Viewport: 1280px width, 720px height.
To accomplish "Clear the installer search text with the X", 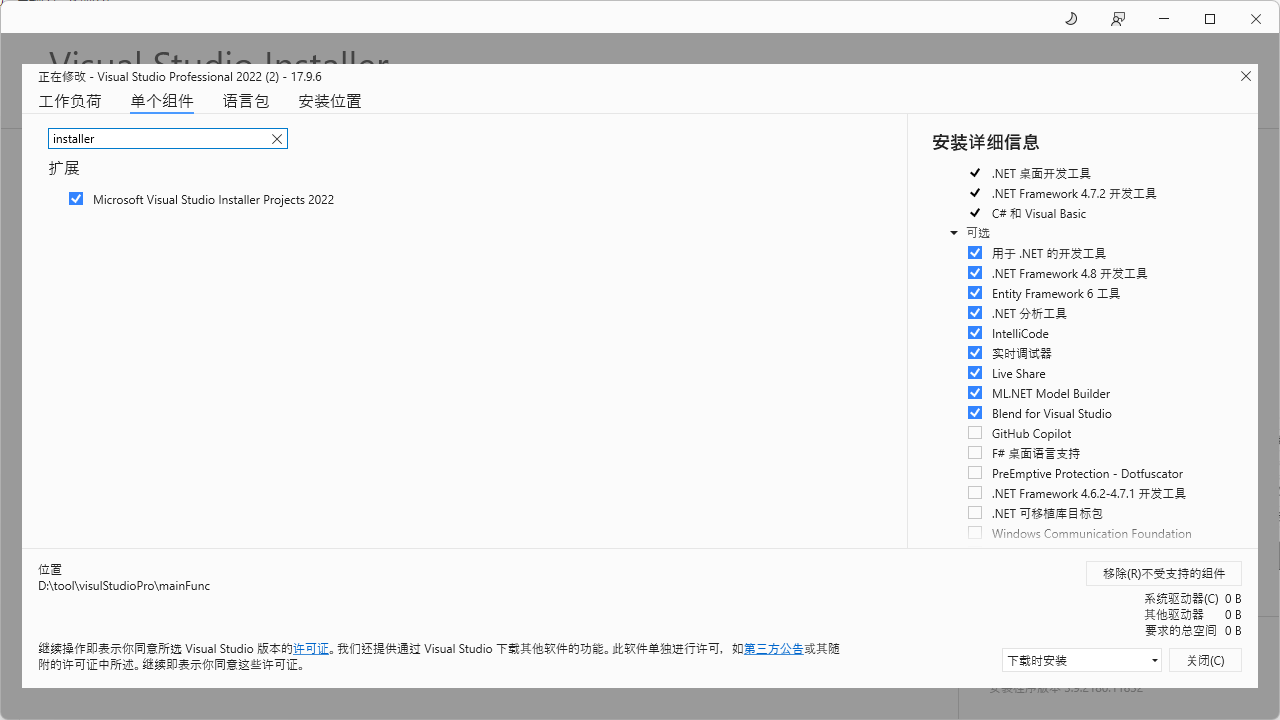I will coord(277,139).
